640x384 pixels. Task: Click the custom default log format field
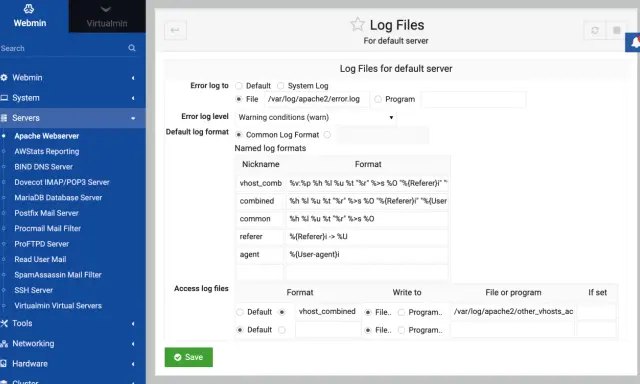pos(382,135)
